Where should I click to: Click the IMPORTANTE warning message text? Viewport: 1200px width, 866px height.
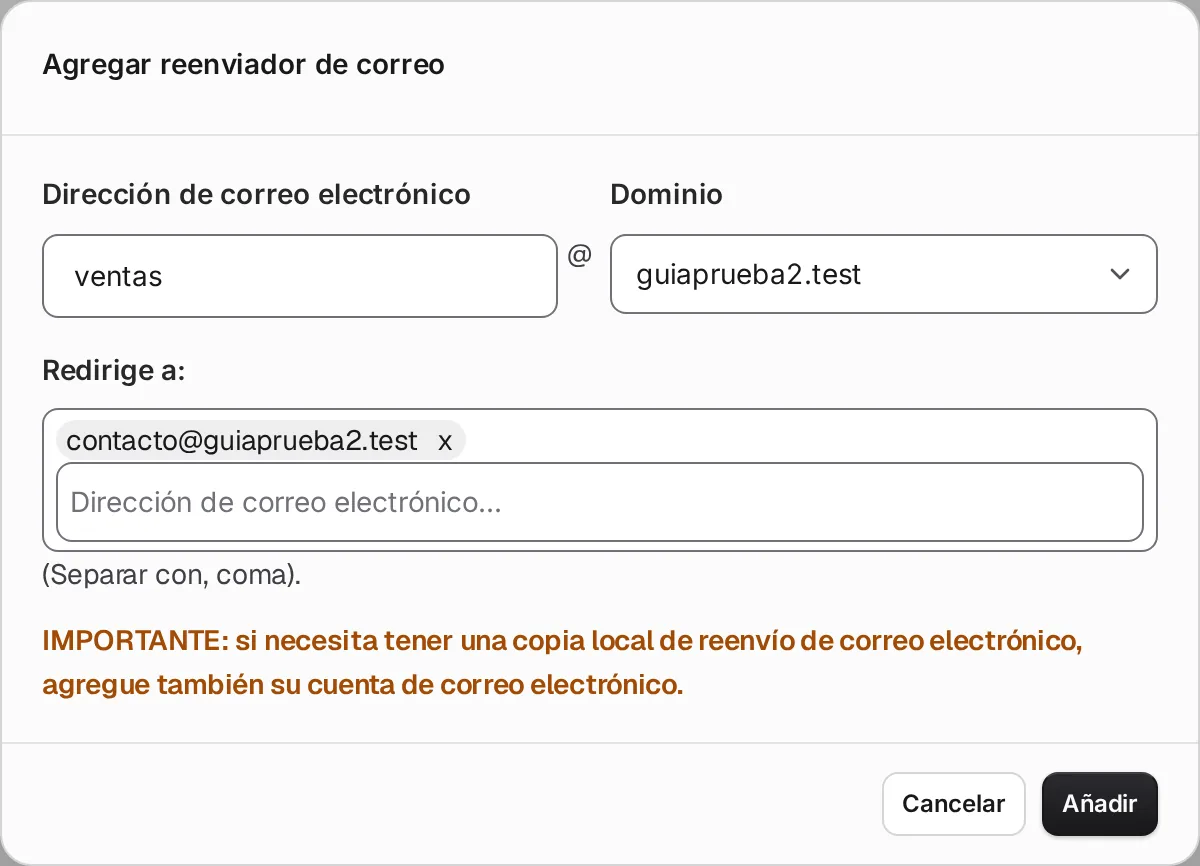click(562, 663)
